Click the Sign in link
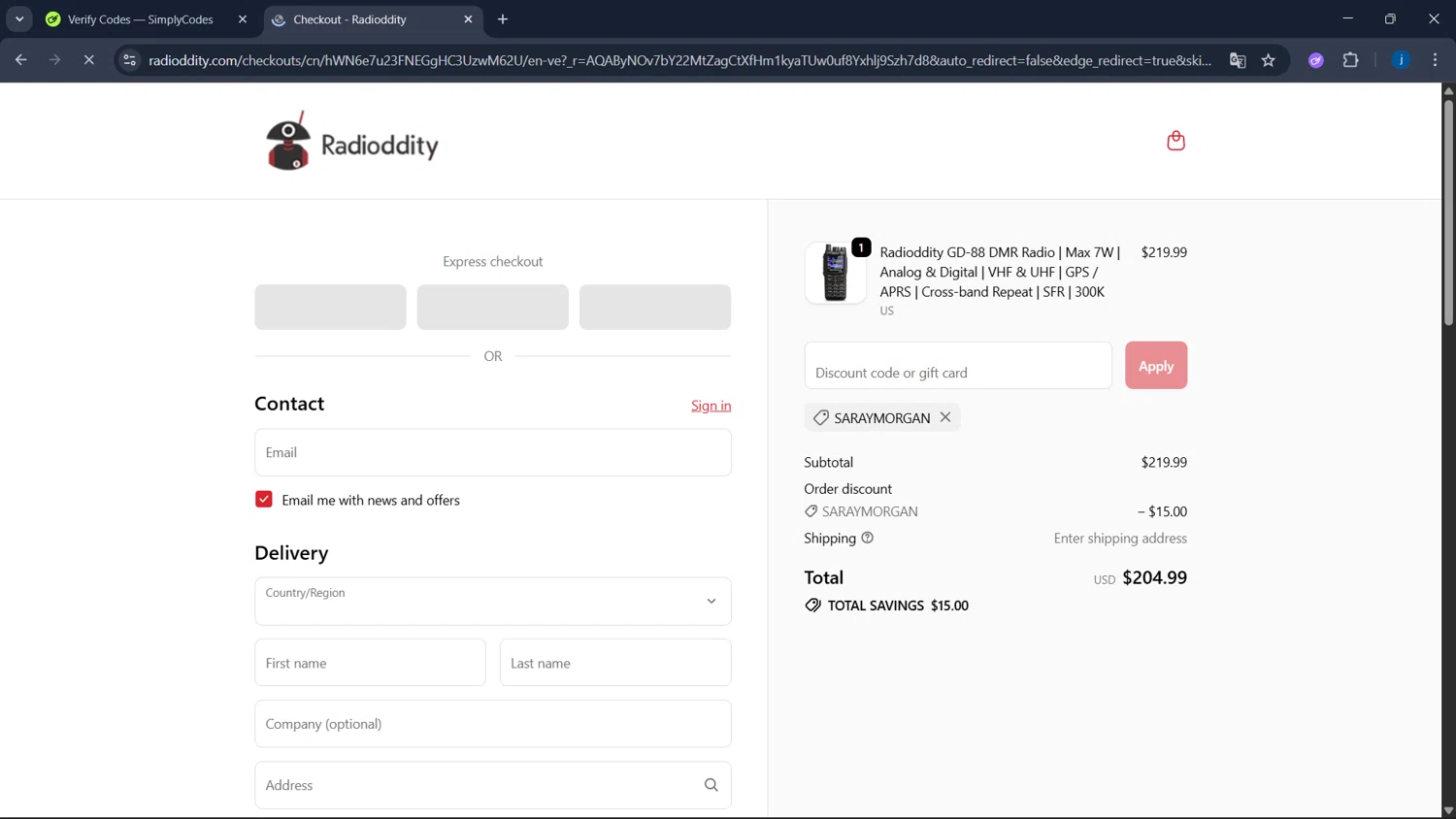 (x=711, y=406)
